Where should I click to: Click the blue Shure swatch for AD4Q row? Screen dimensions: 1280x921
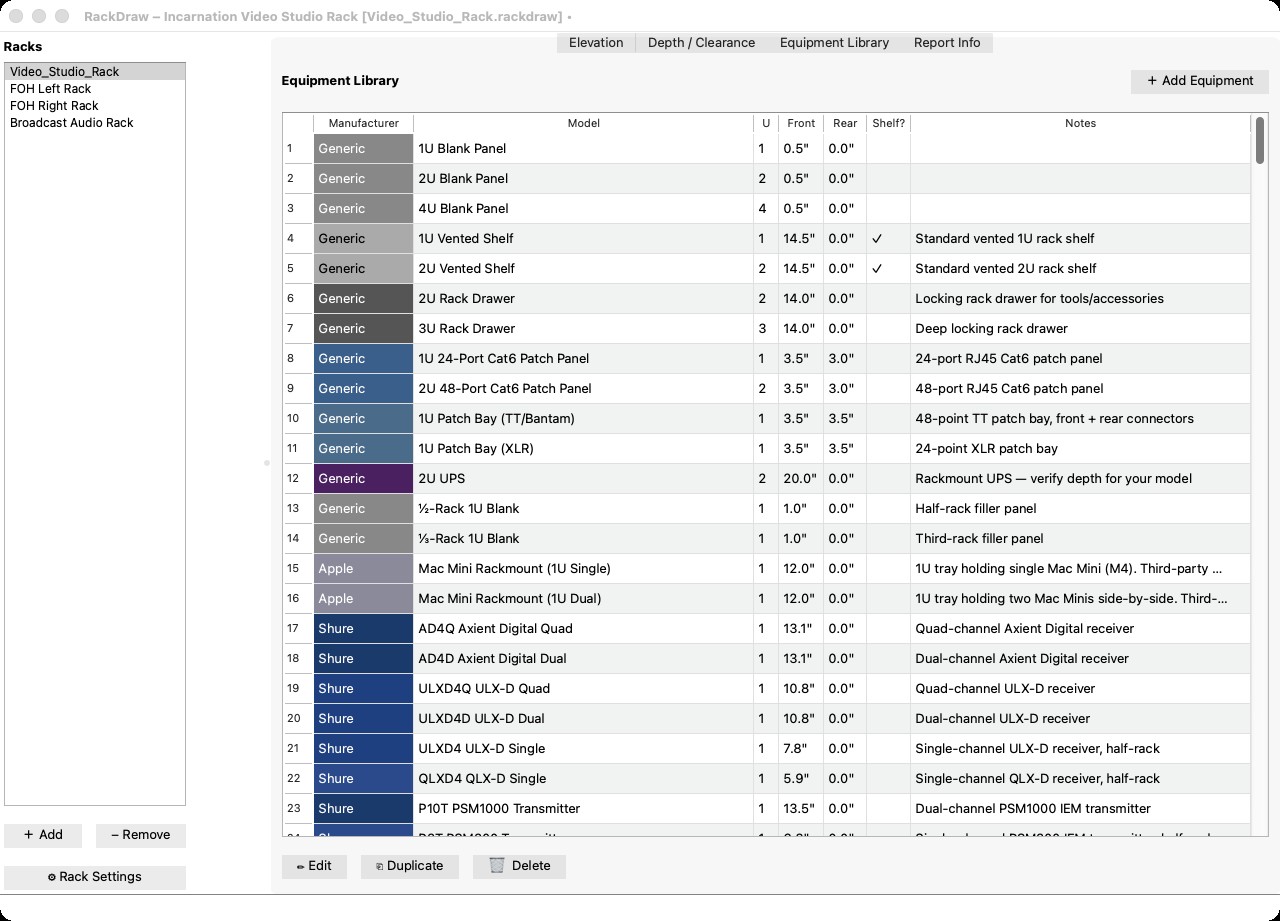coord(363,629)
